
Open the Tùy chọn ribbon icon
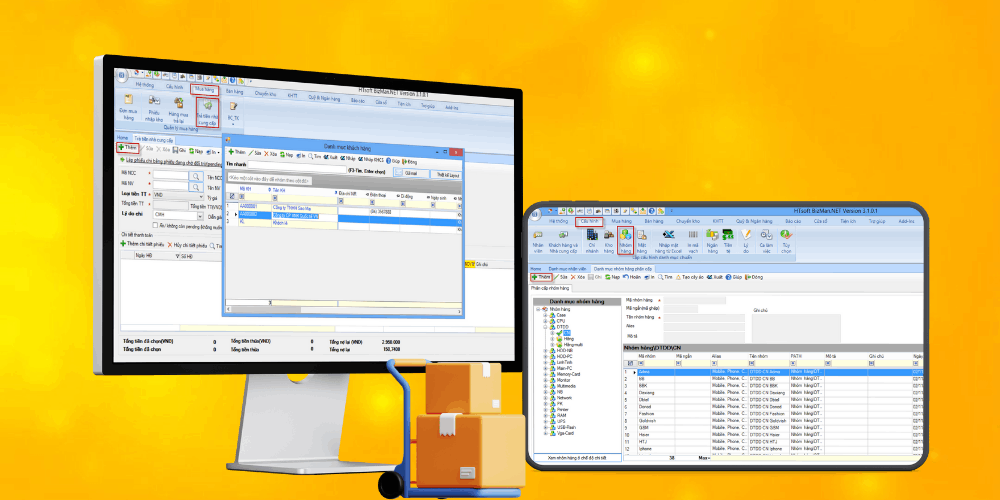(x=787, y=243)
